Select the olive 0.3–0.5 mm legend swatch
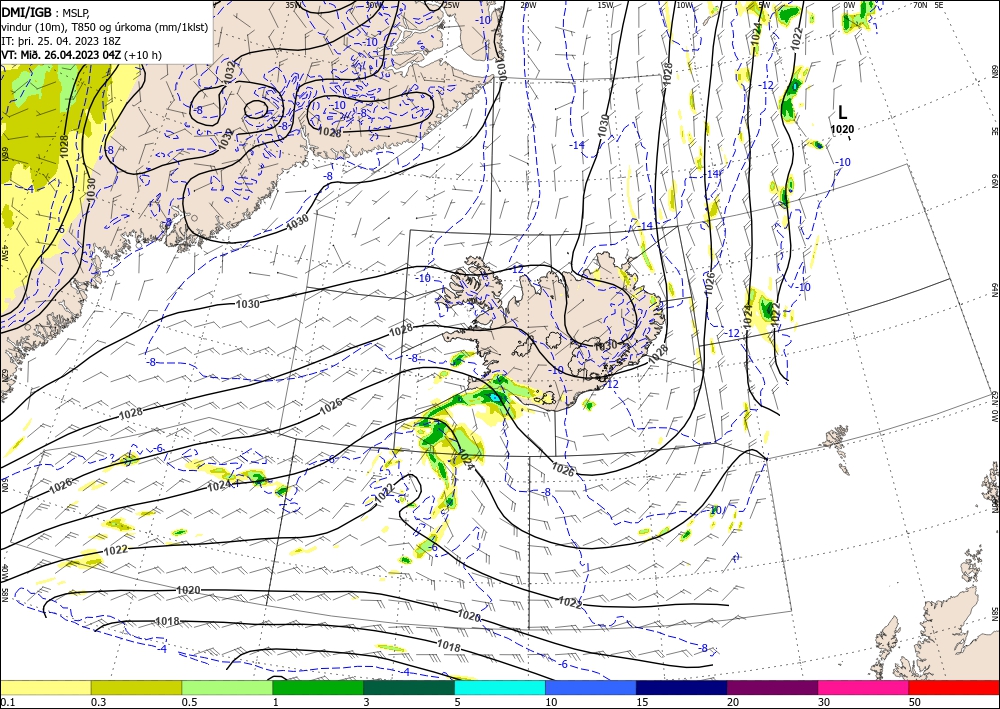This screenshot has height=709, width=1000. pos(136,687)
